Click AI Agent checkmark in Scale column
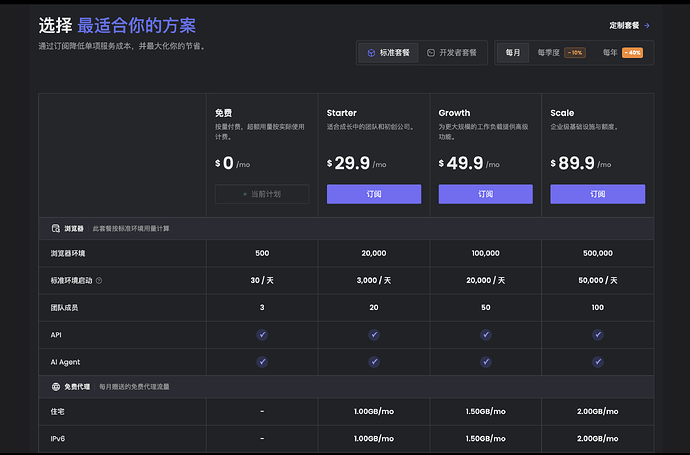This screenshot has height=455, width=690. pyautogui.click(x=598, y=362)
